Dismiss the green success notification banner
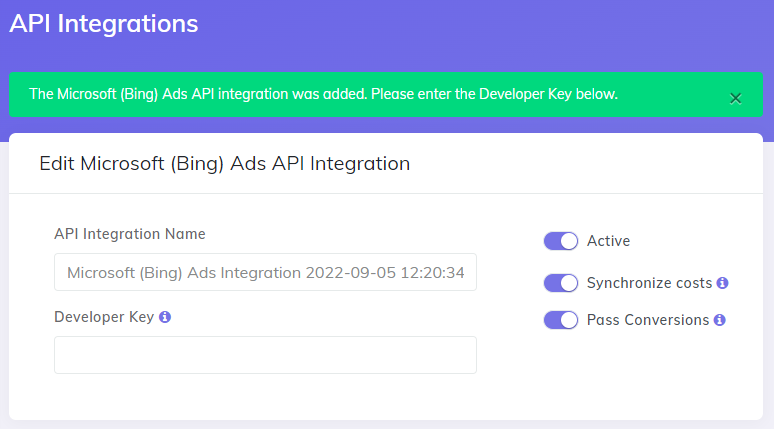This screenshot has height=429, width=774. tap(735, 99)
